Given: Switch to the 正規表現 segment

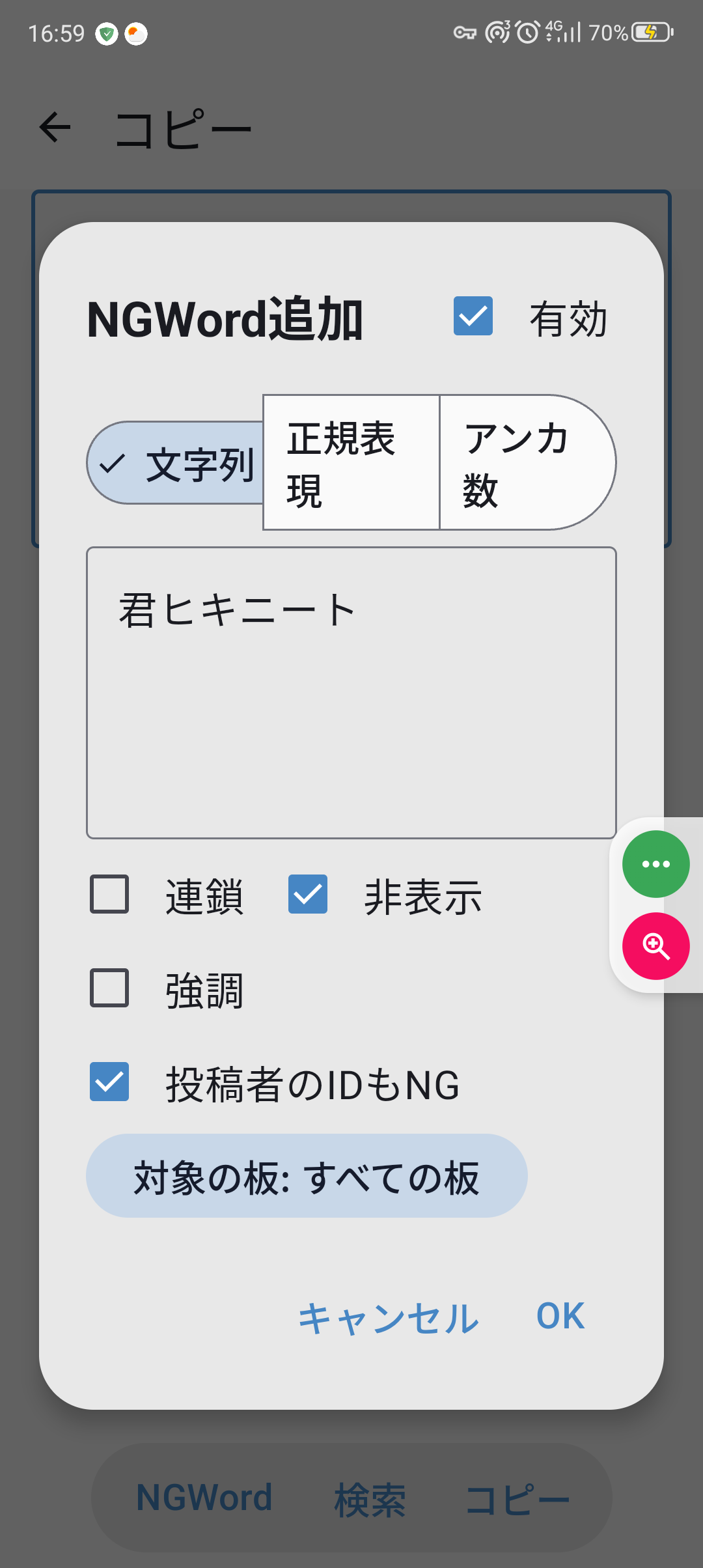Looking at the screenshot, I should 351,463.
